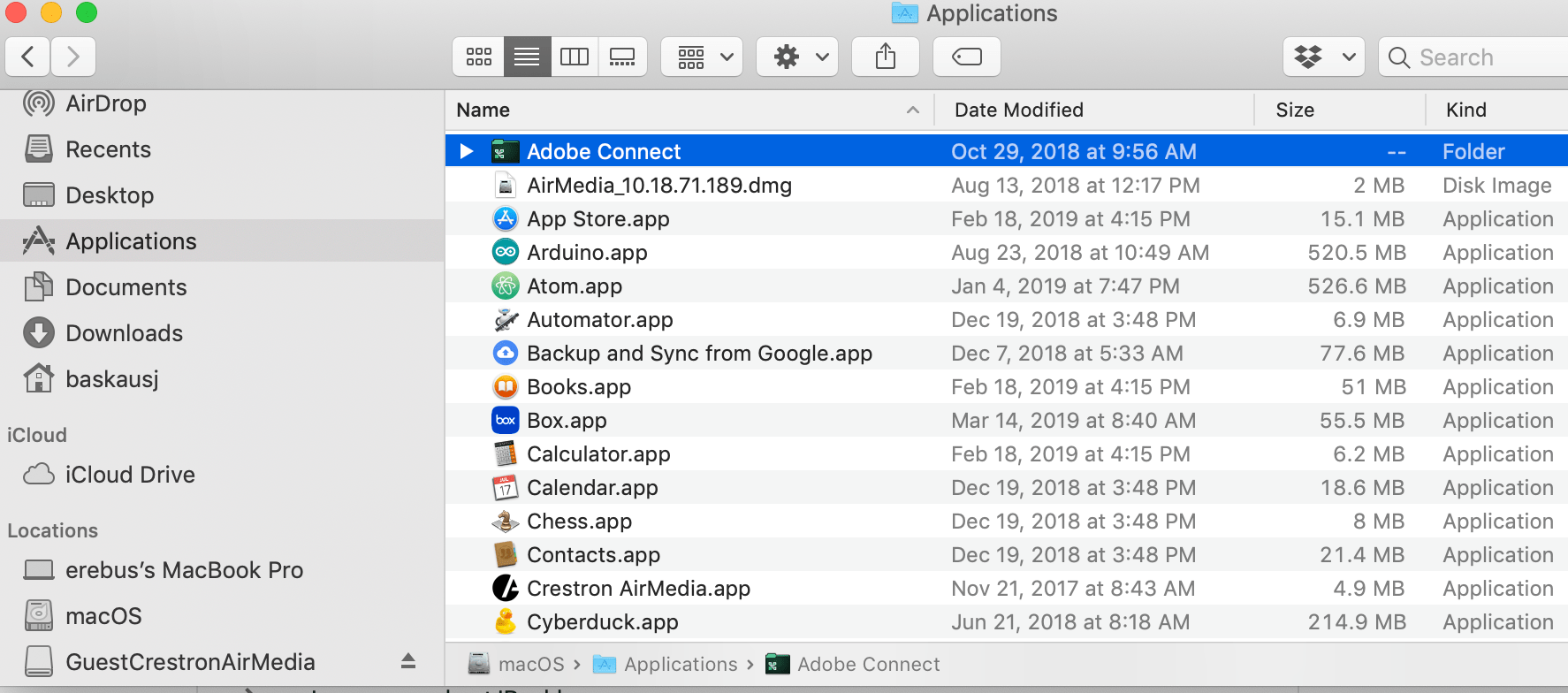Sort by the Date Modified column
The image size is (1568, 693).
[x=1094, y=110]
